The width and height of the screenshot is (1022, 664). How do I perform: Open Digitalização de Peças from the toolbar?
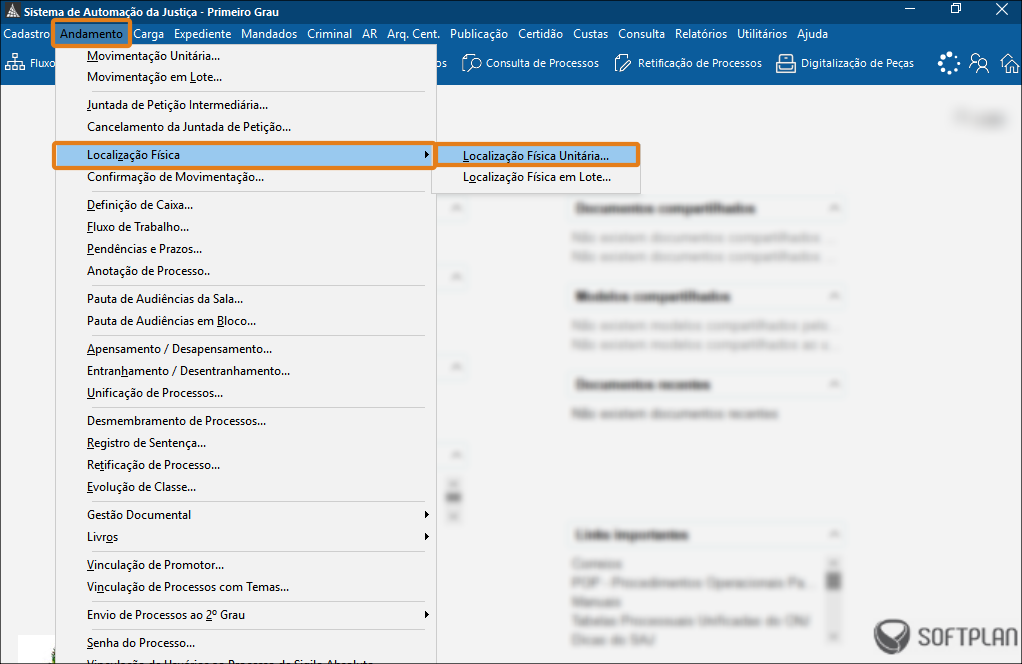click(x=845, y=63)
